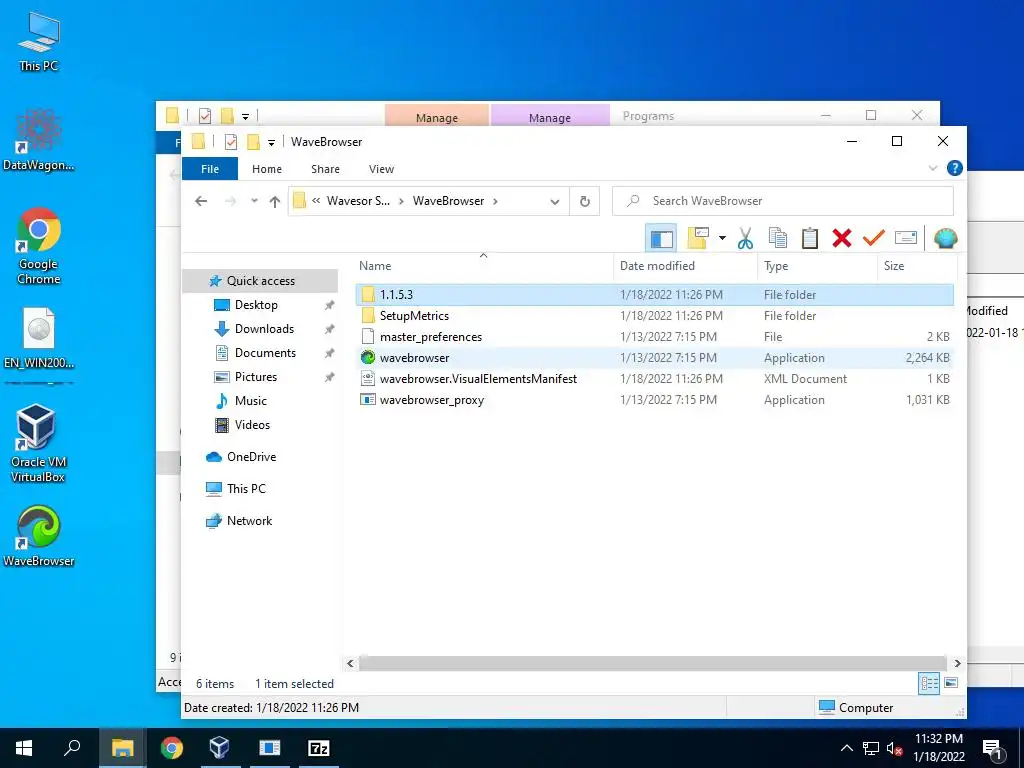The image size is (1024, 768).
Task: Open Music in navigation pane
Action: [x=250, y=401]
